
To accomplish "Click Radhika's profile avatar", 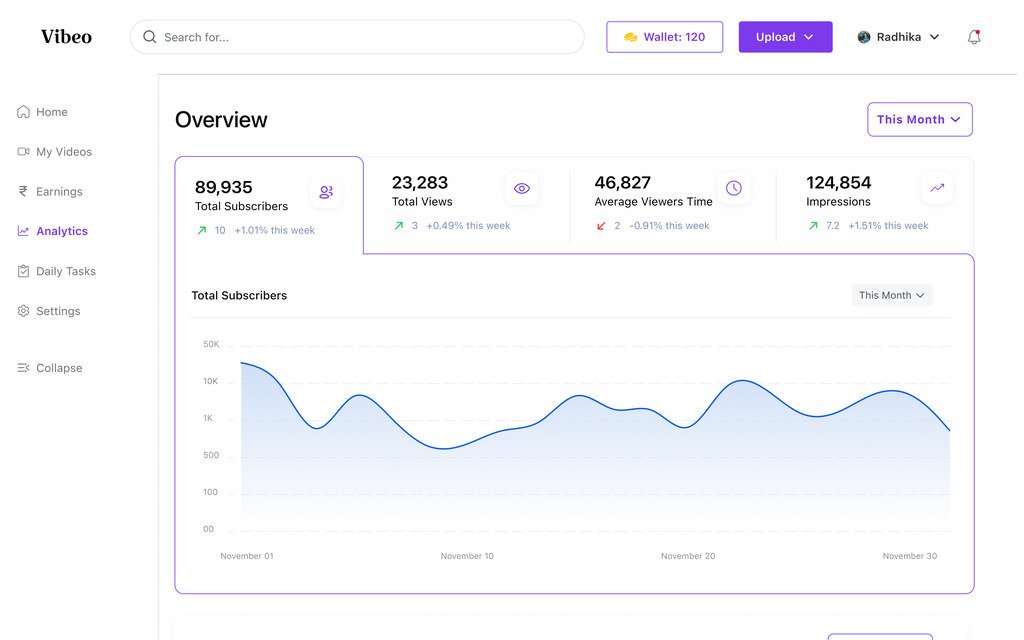I will click(x=863, y=37).
